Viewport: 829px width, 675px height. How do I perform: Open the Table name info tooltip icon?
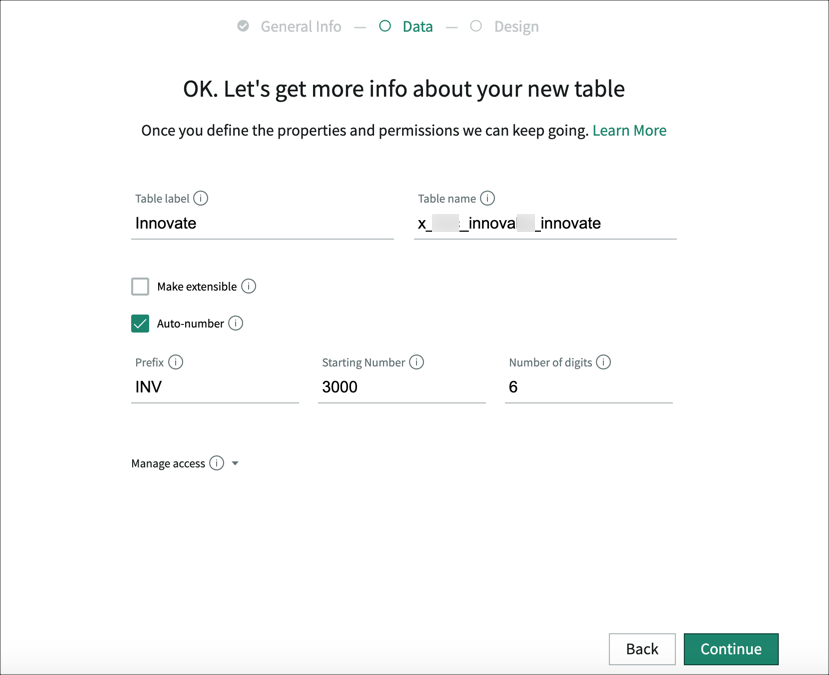click(x=489, y=198)
